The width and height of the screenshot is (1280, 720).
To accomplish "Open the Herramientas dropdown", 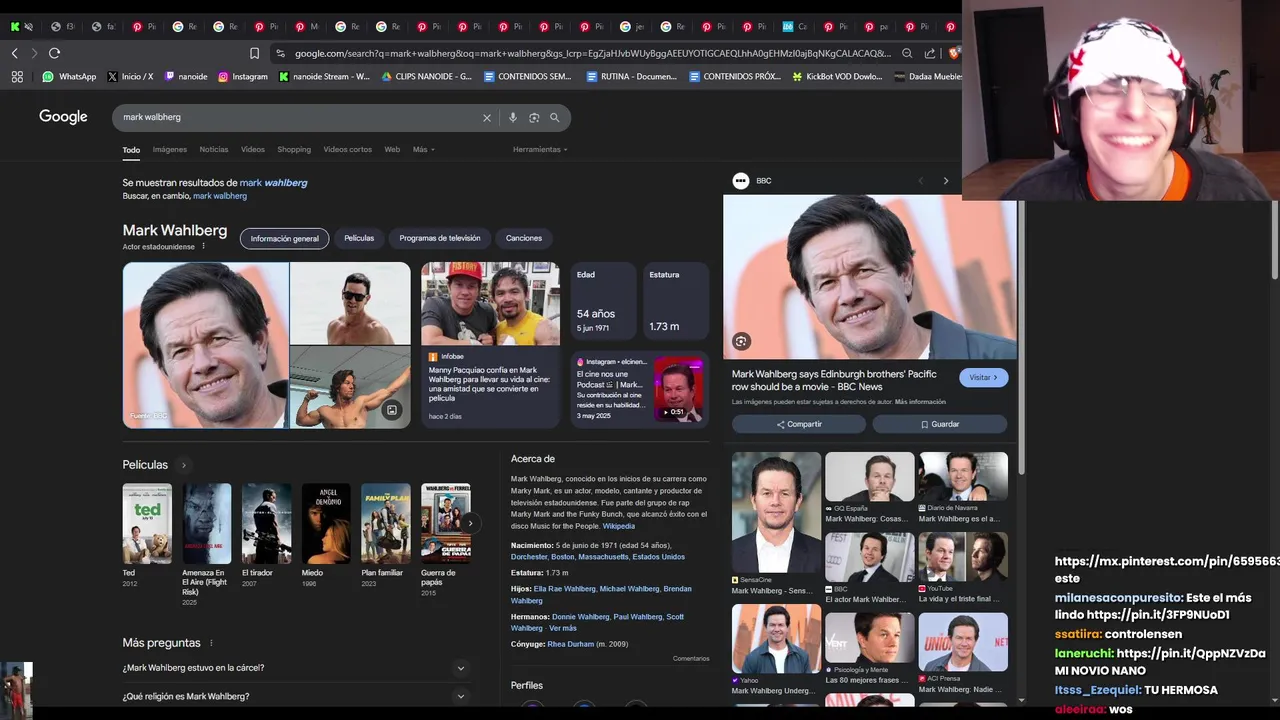I will [540, 150].
